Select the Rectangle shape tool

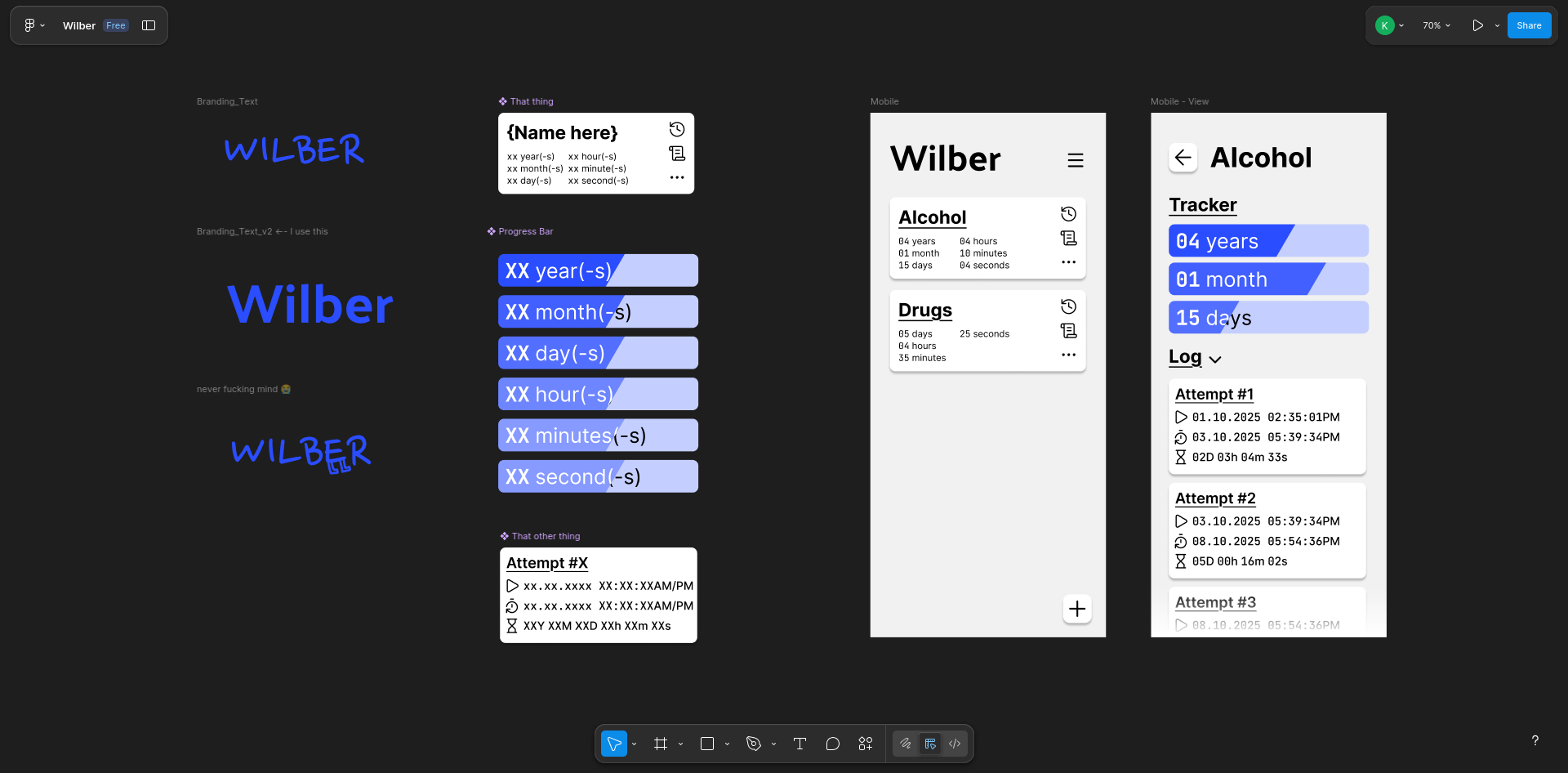click(x=707, y=744)
